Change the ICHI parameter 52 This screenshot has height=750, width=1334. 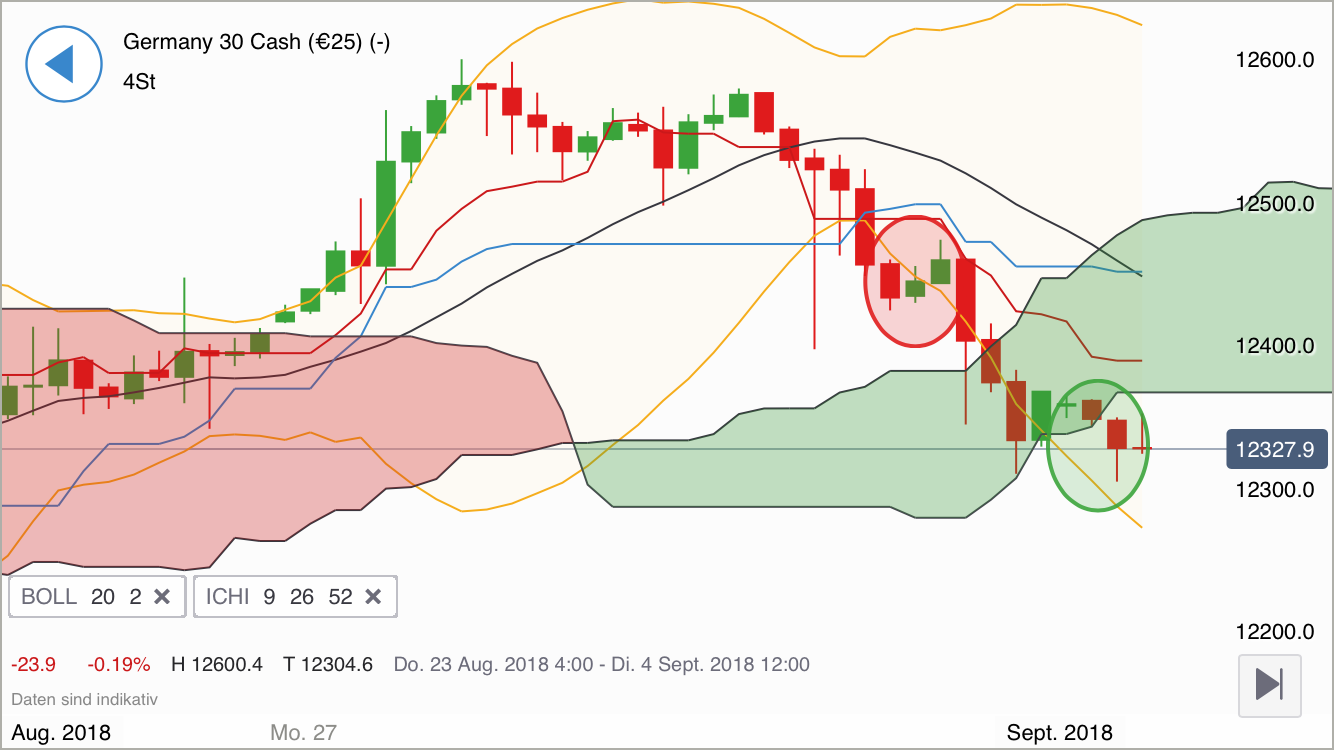(340, 597)
